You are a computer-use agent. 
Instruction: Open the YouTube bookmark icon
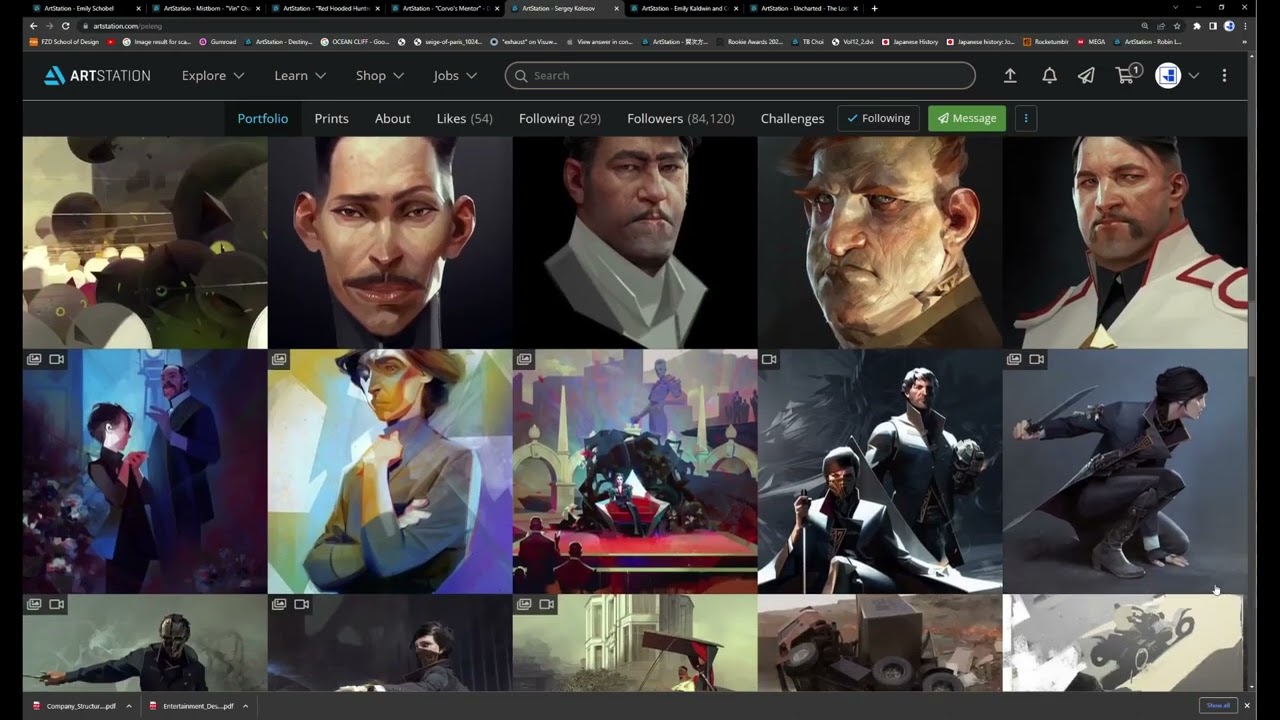(111, 42)
